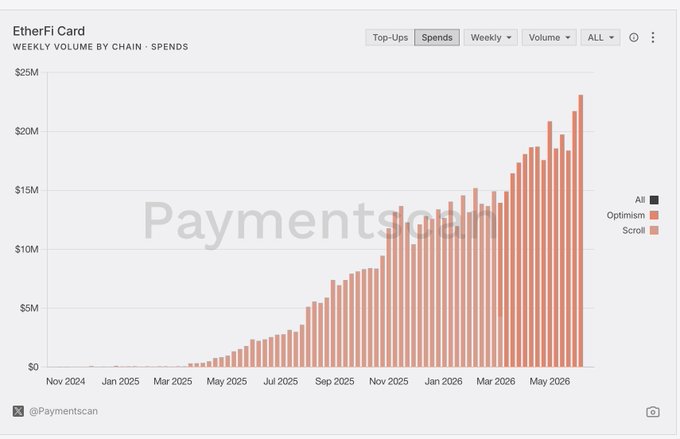Open the three-dot more options menu
The image size is (680, 439).
[653, 37]
